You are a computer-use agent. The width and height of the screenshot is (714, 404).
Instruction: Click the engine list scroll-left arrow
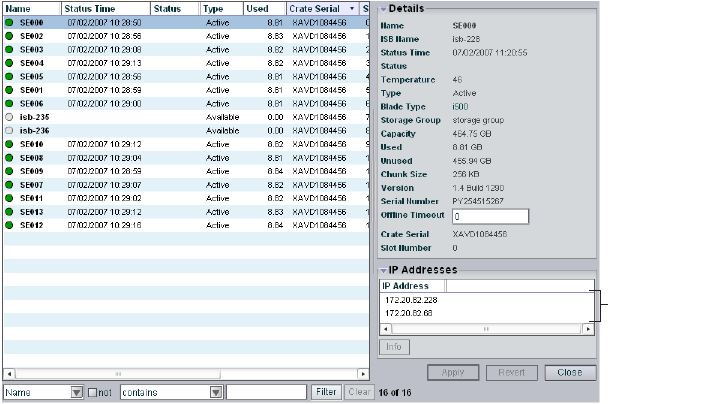(9, 374)
